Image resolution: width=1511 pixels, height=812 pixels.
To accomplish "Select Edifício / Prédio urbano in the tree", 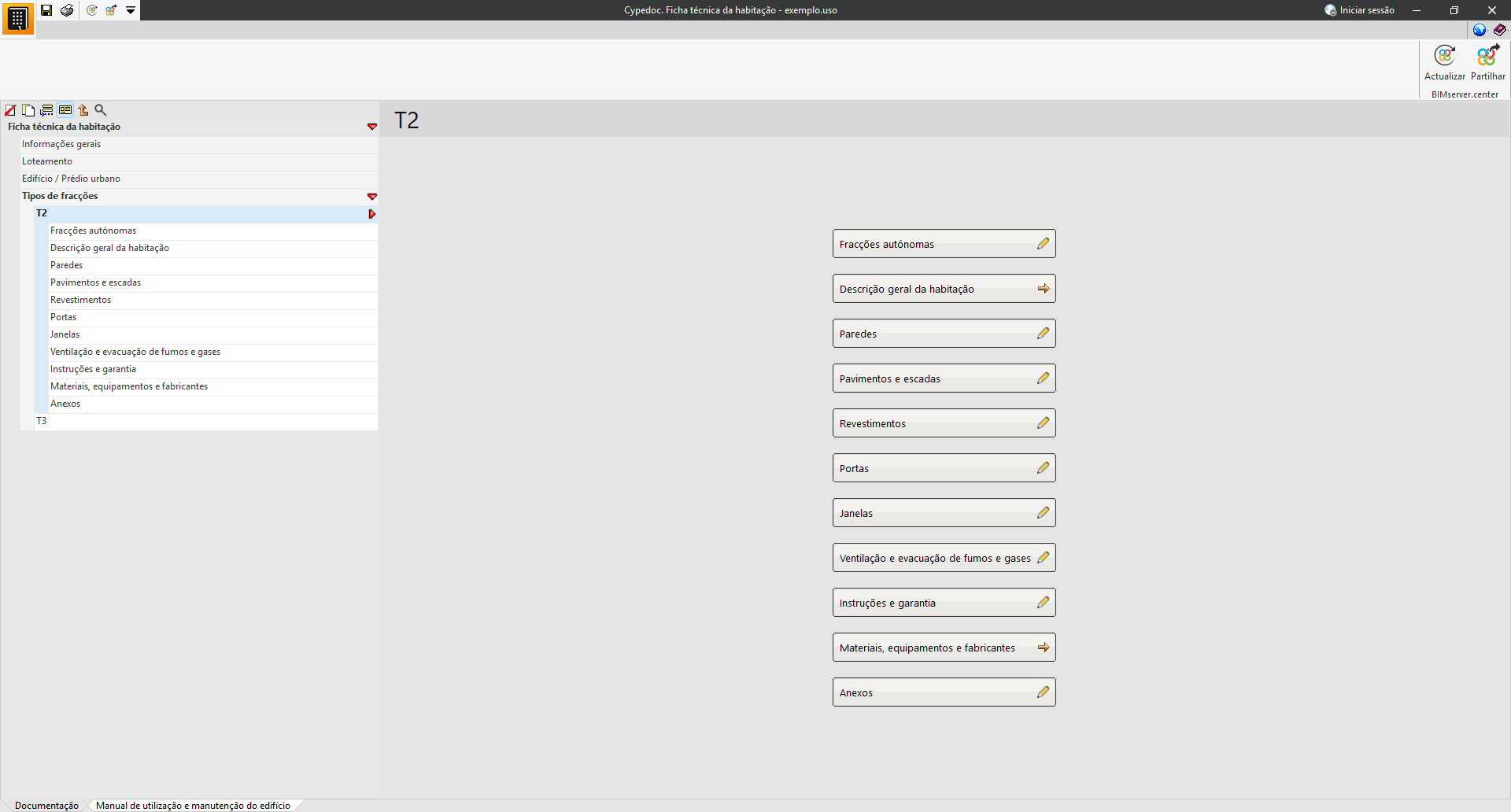I will tap(199, 179).
